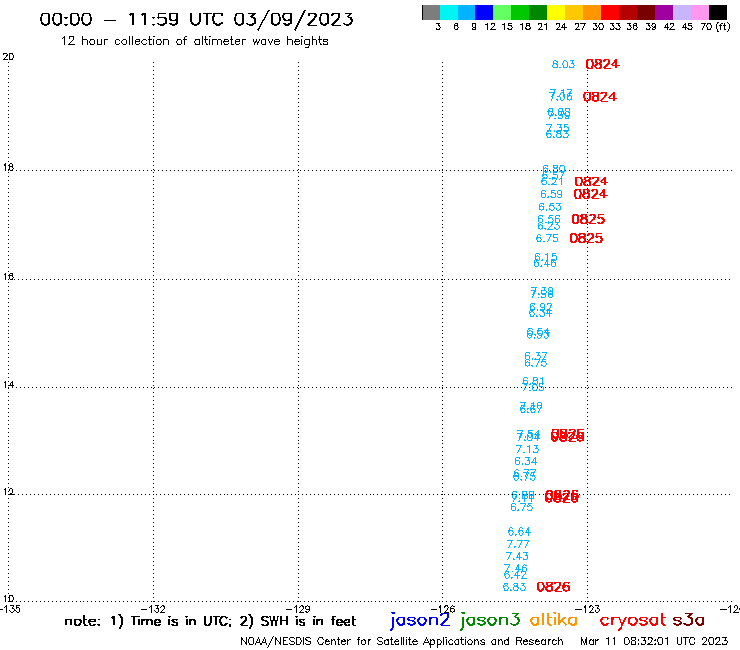Click the 7.77 wave height value
The width and height of the screenshot is (740, 650).
pos(518,544)
